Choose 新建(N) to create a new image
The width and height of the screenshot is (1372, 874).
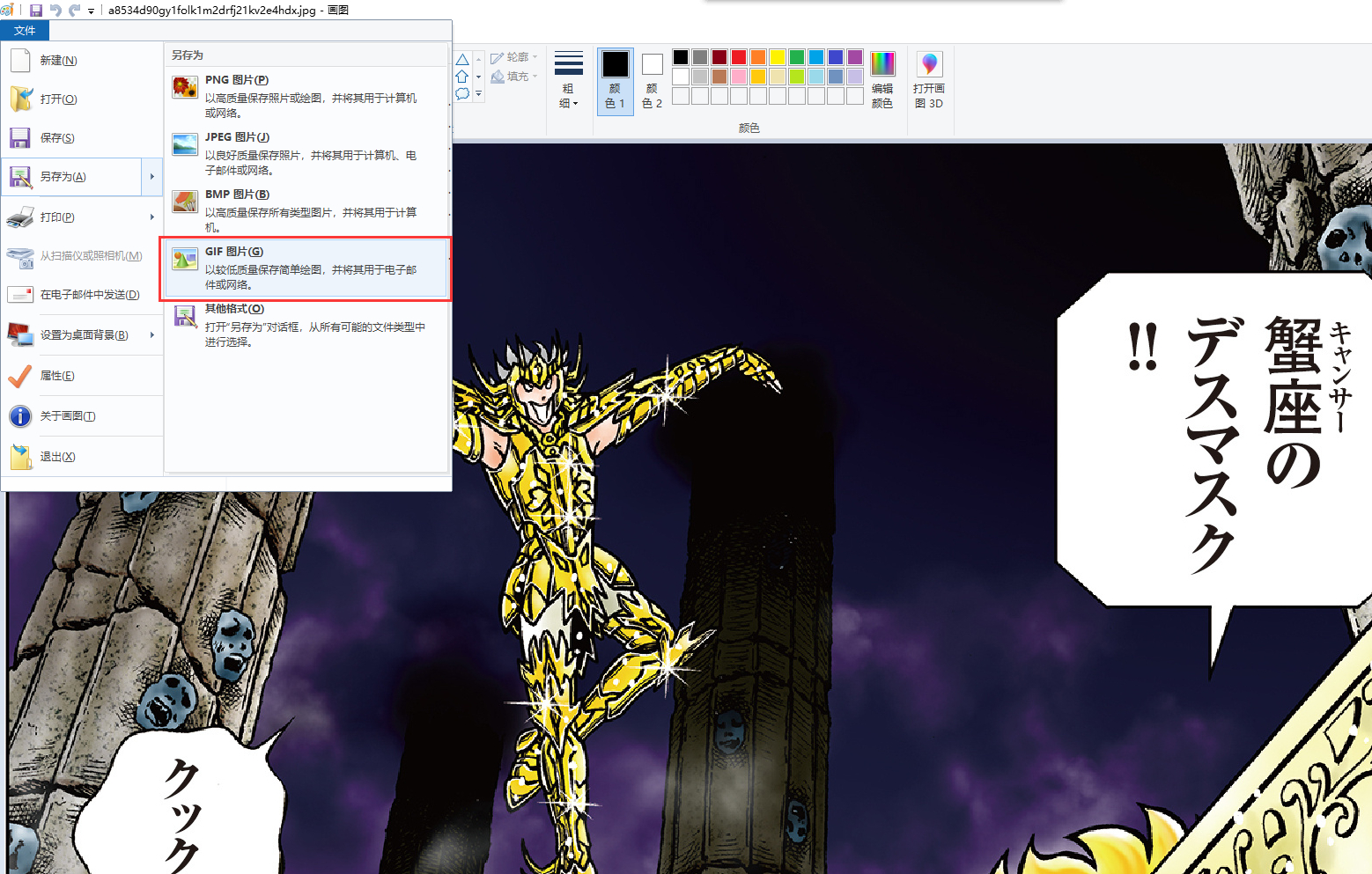pos(84,61)
